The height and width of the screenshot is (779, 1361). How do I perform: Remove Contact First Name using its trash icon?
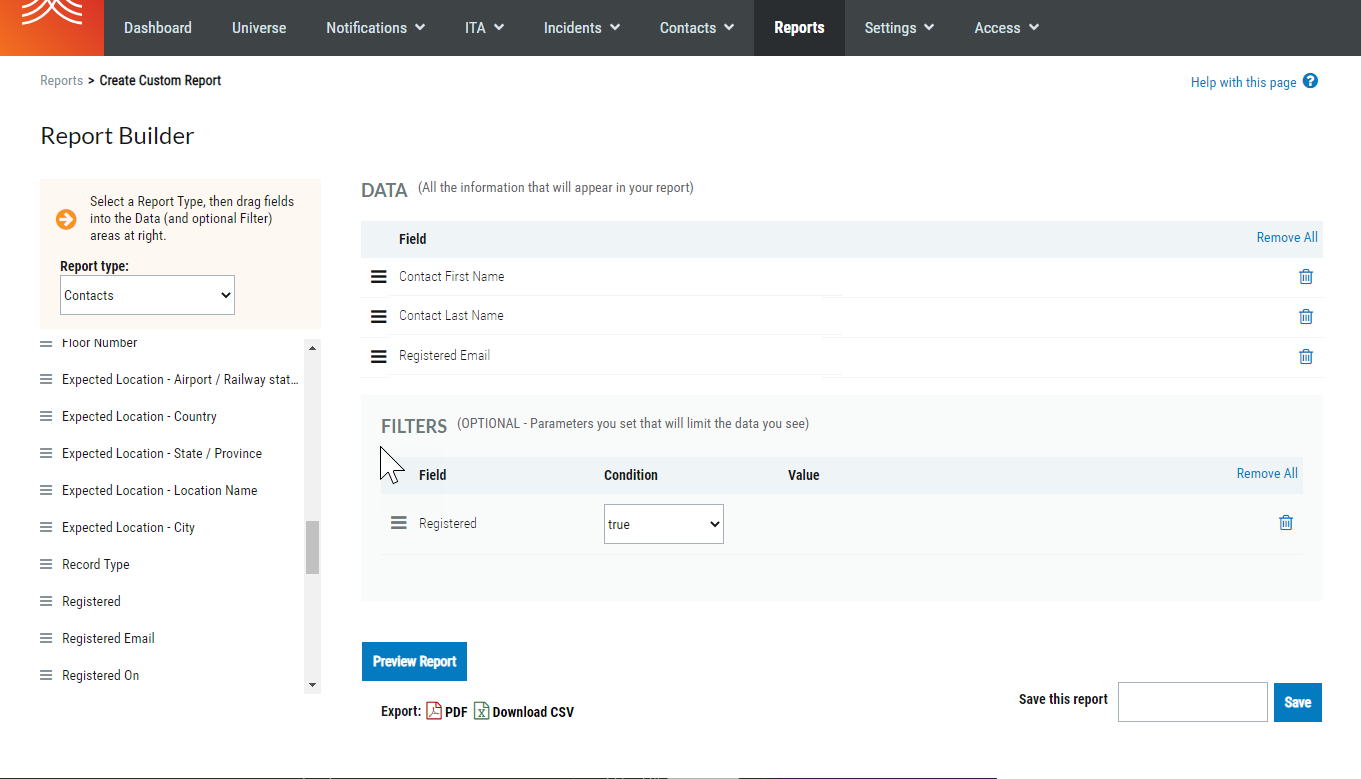pos(1305,276)
